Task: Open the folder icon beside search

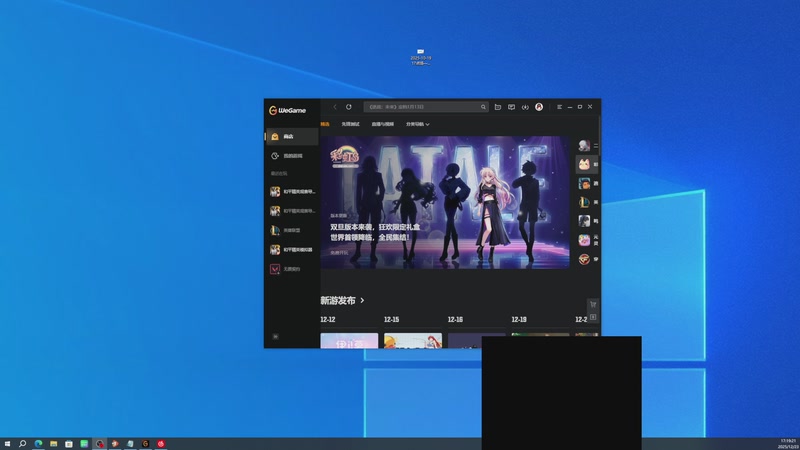Action: click(498, 107)
